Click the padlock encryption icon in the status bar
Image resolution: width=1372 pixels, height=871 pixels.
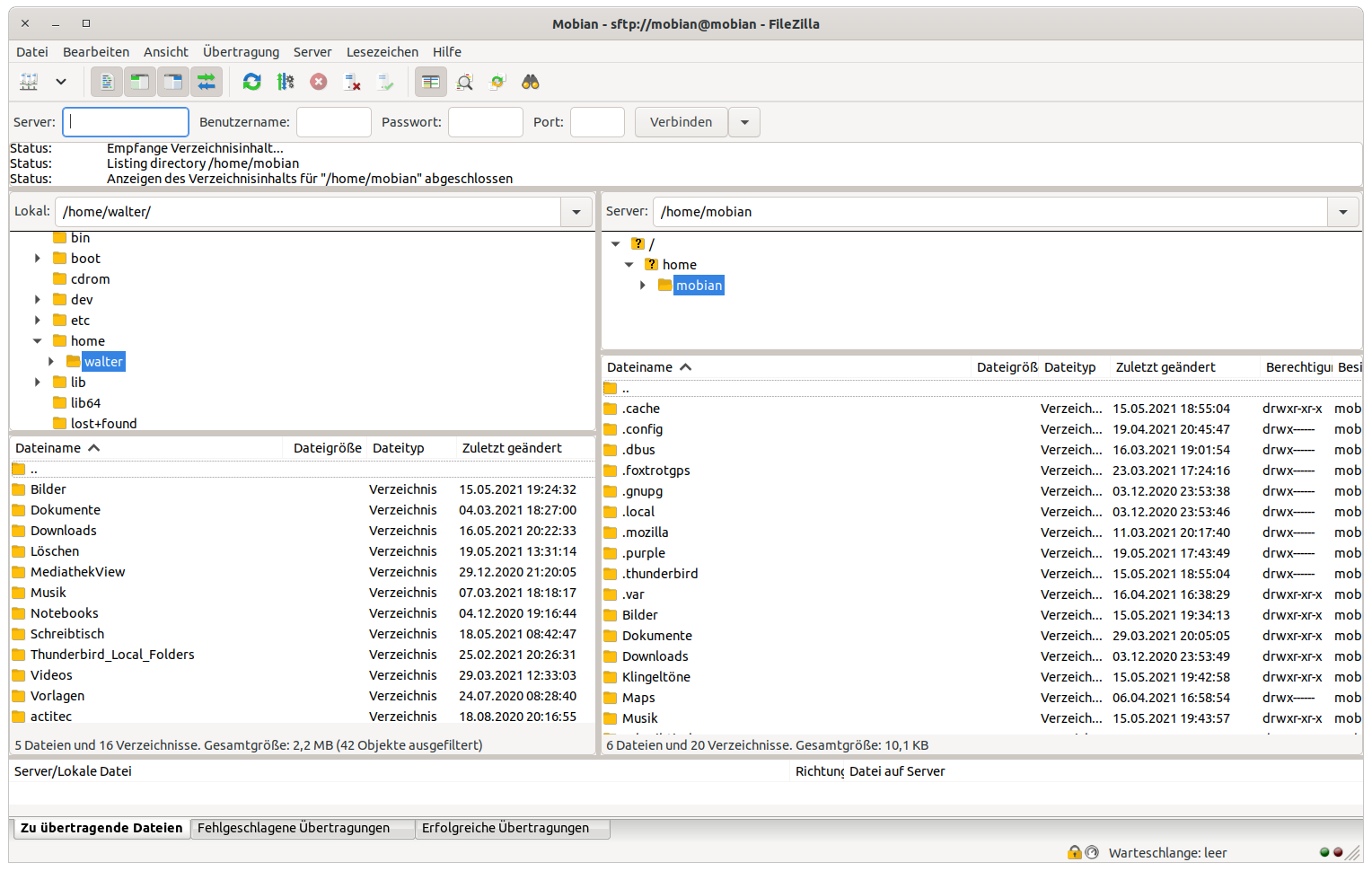(x=1074, y=852)
